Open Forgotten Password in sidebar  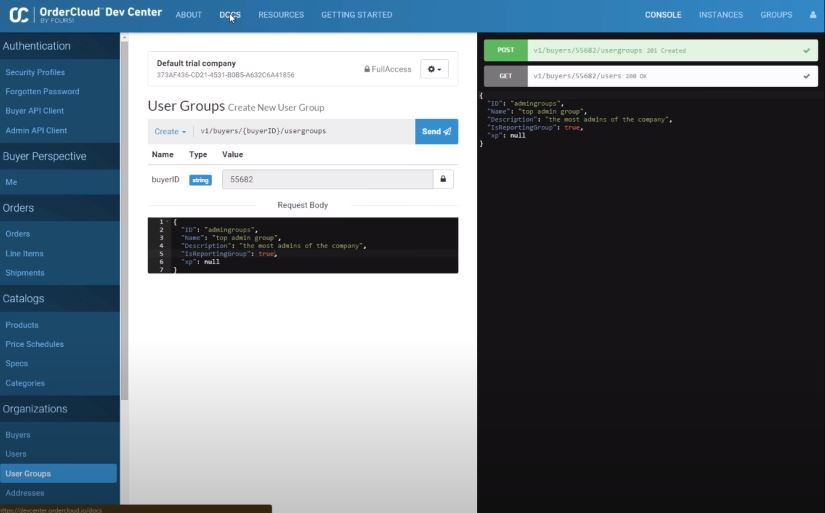(x=42, y=92)
